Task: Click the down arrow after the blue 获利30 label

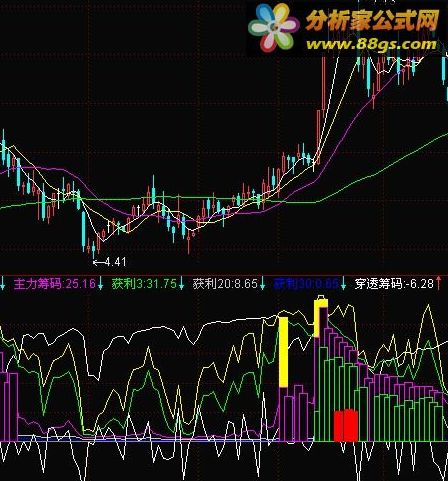Action: click(x=343, y=284)
